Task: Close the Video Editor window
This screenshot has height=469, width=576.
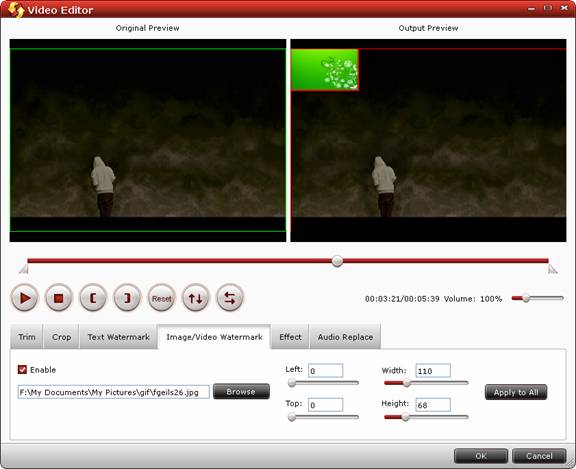Action: pos(564,8)
